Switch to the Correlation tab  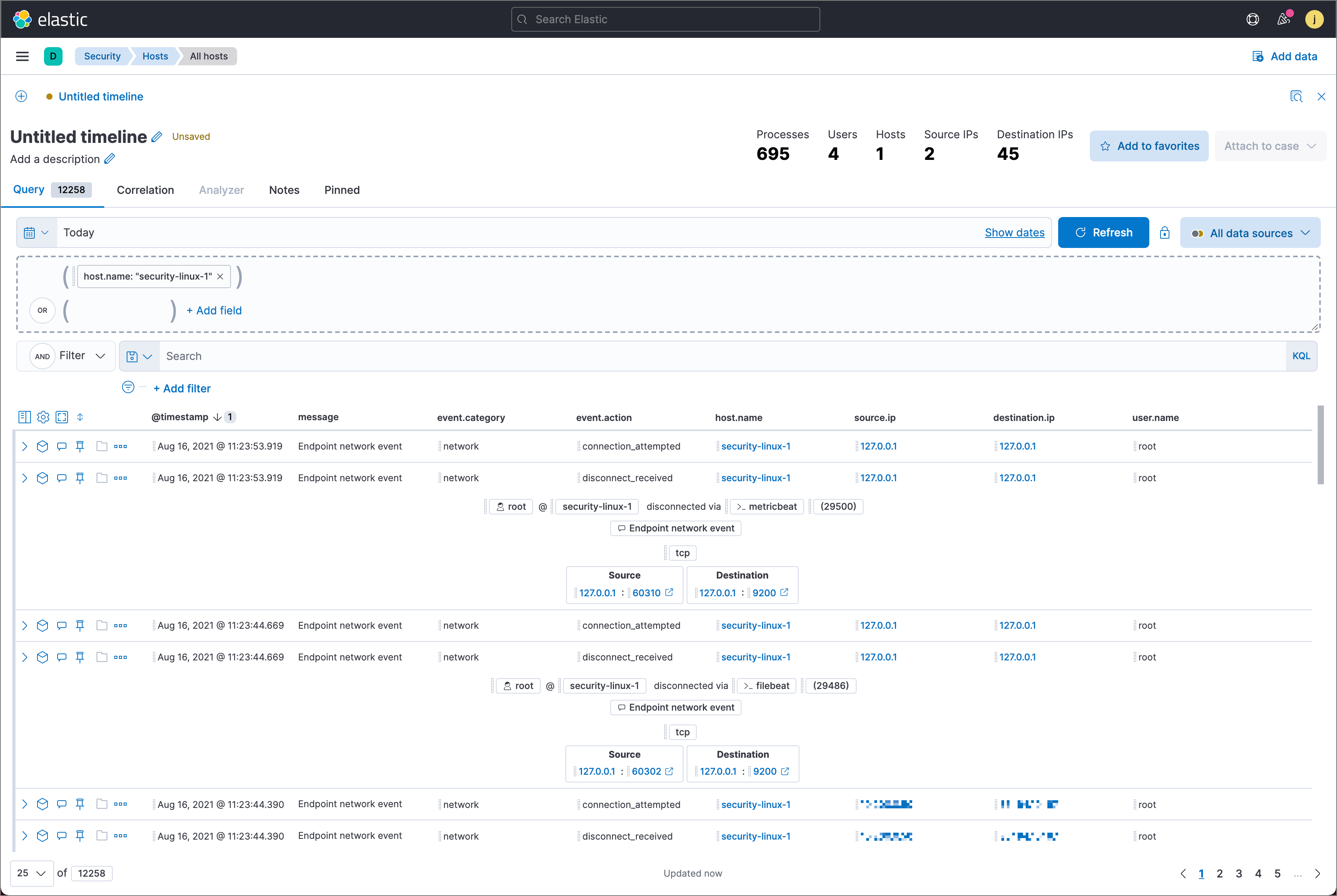(145, 190)
